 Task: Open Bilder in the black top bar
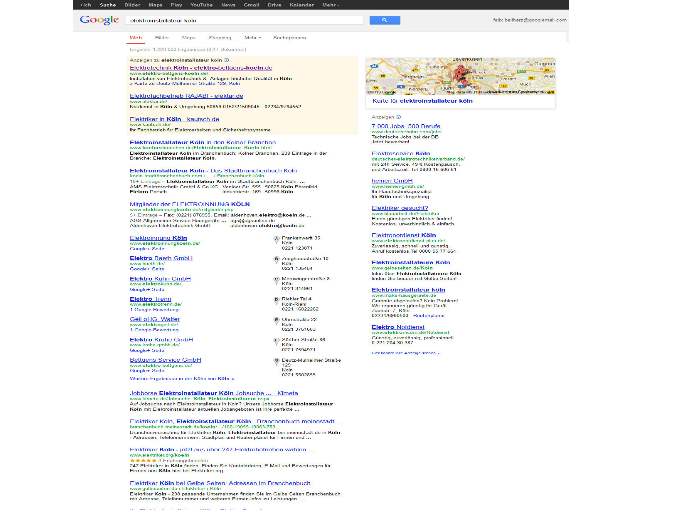tap(132, 5)
